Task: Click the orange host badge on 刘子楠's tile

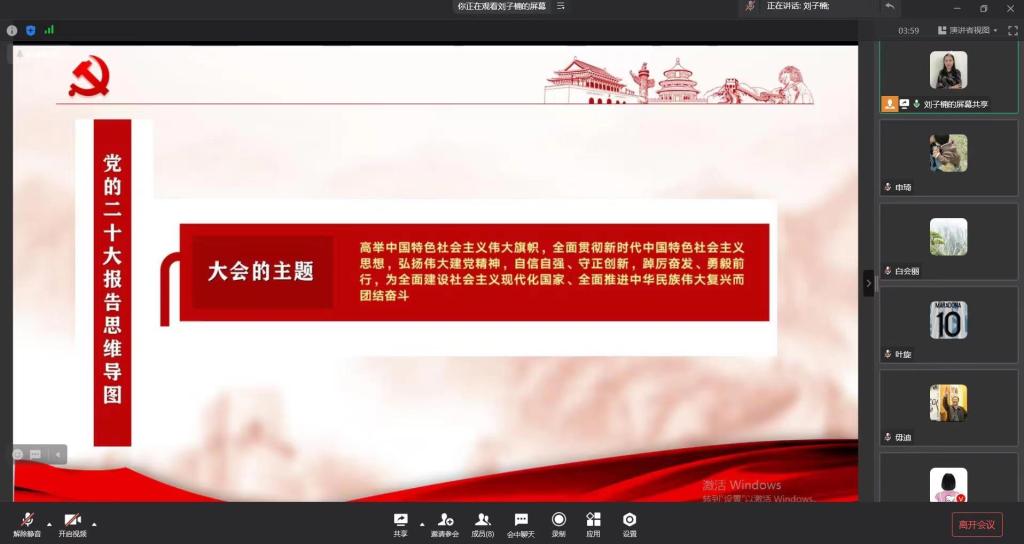Action: click(889, 104)
